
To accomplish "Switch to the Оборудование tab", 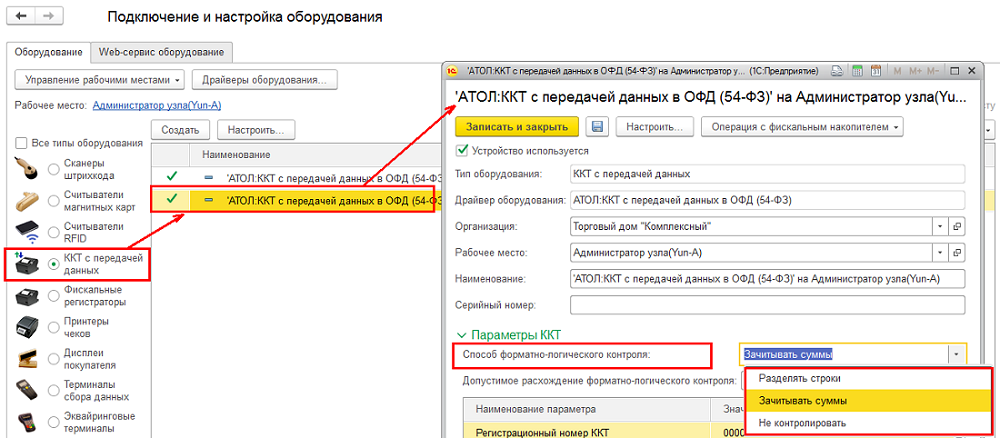I will point(48,52).
